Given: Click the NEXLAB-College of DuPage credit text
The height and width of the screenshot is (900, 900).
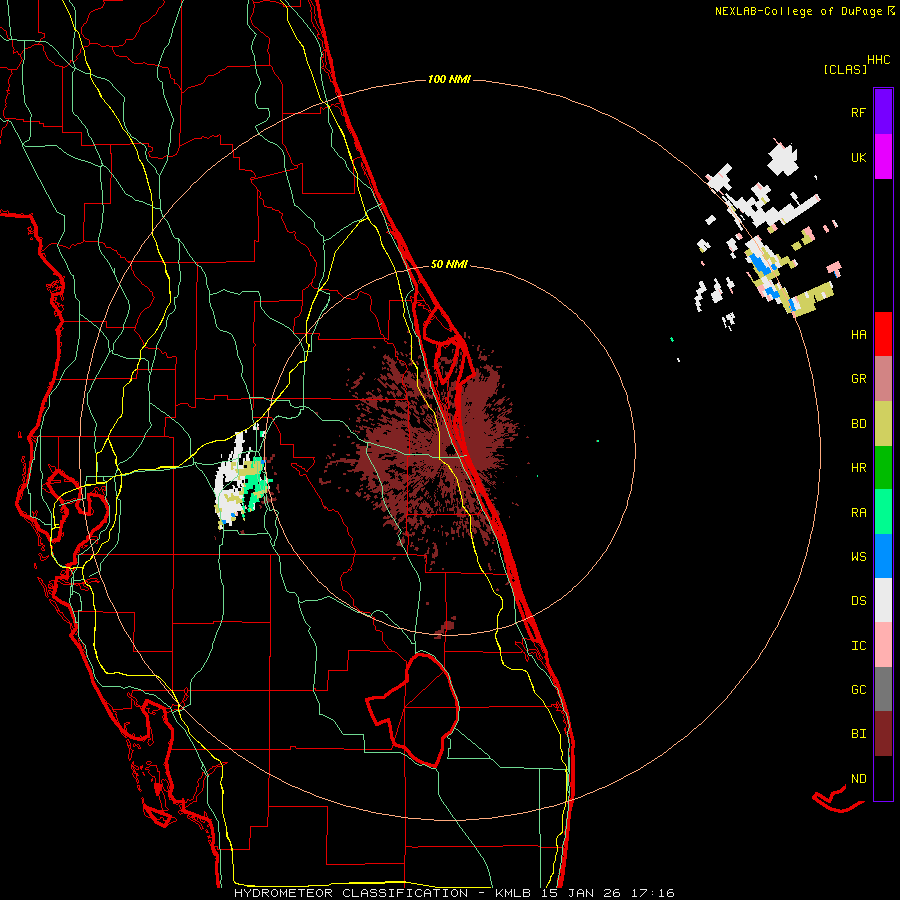Looking at the screenshot, I should (798, 11).
